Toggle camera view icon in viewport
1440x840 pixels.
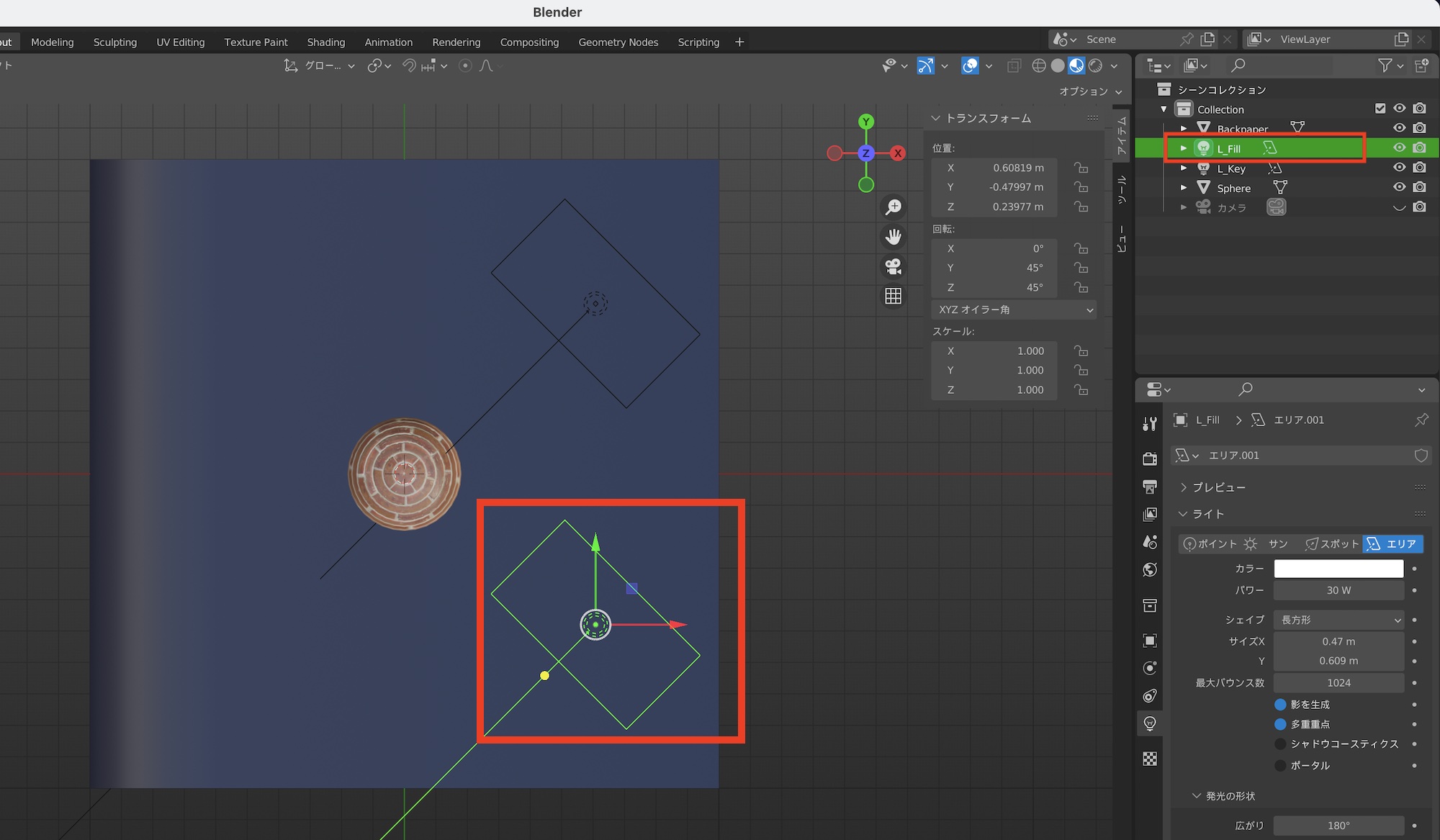894,266
